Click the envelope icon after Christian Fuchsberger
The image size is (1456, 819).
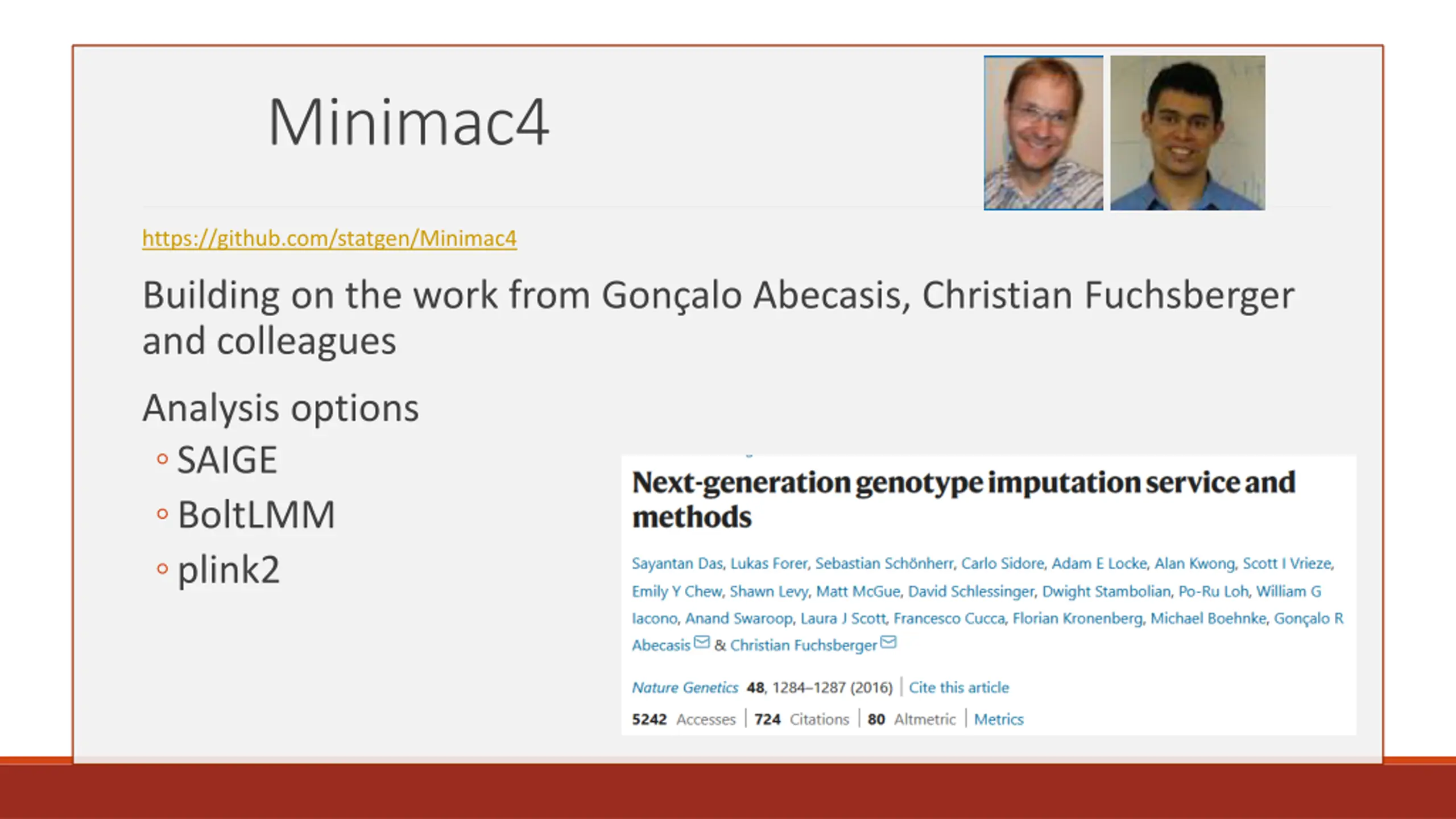(x=888, y=642)
